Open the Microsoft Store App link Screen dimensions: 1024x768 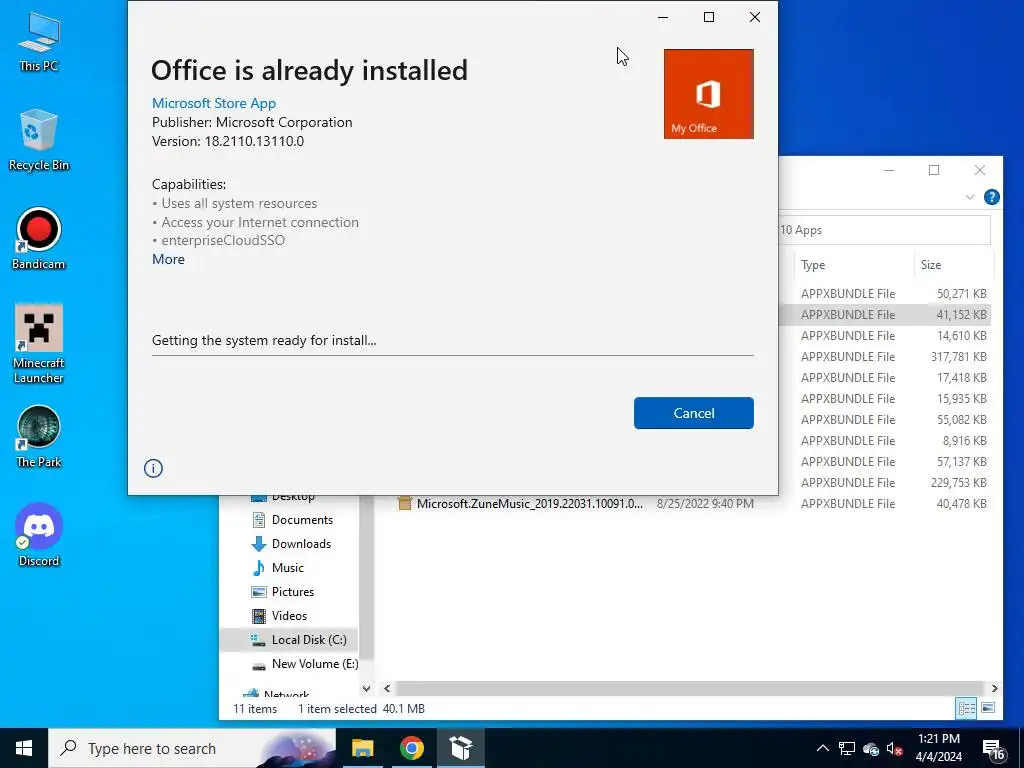tap(214, 103)
